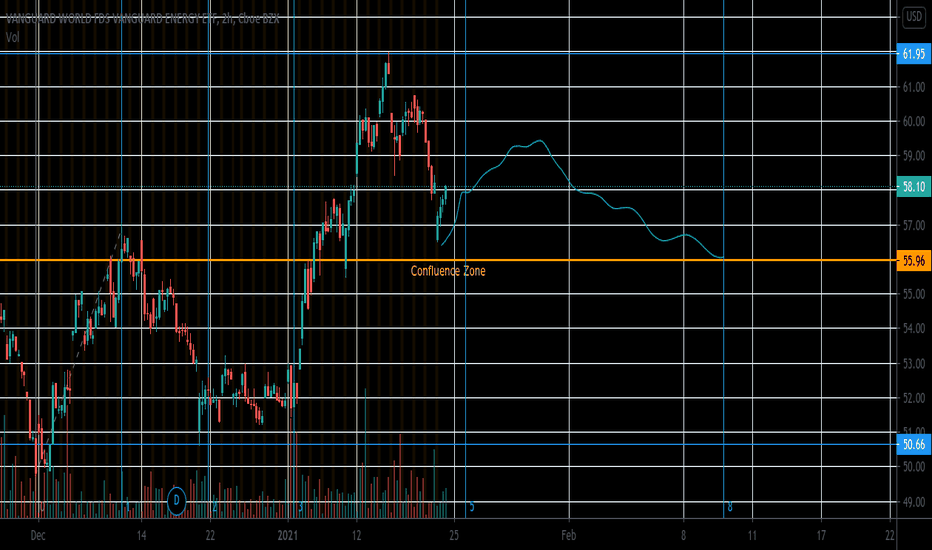Click the Dec date on time axis

(38, 536)
